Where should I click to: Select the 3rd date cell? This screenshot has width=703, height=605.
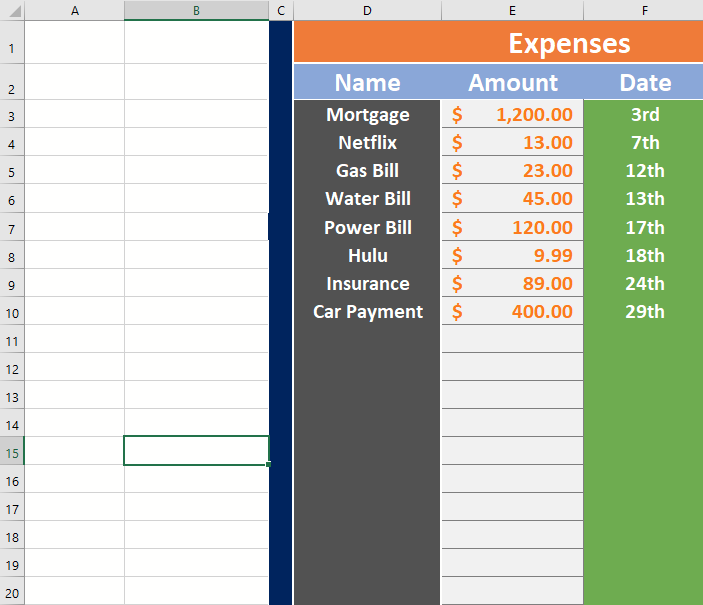coord(643,114)
